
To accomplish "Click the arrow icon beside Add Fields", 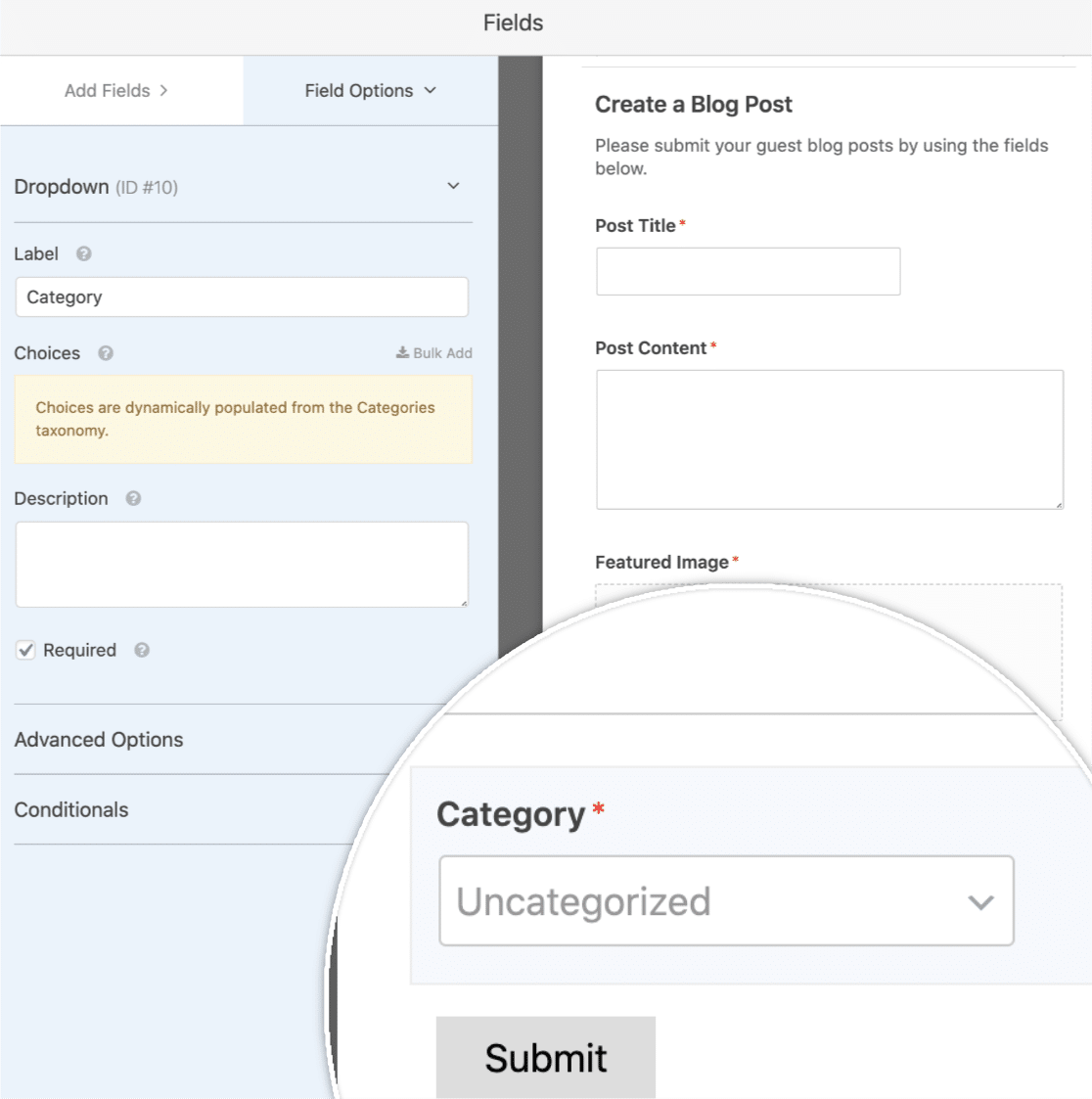I will pyautogui.click(x=163, y=90).
